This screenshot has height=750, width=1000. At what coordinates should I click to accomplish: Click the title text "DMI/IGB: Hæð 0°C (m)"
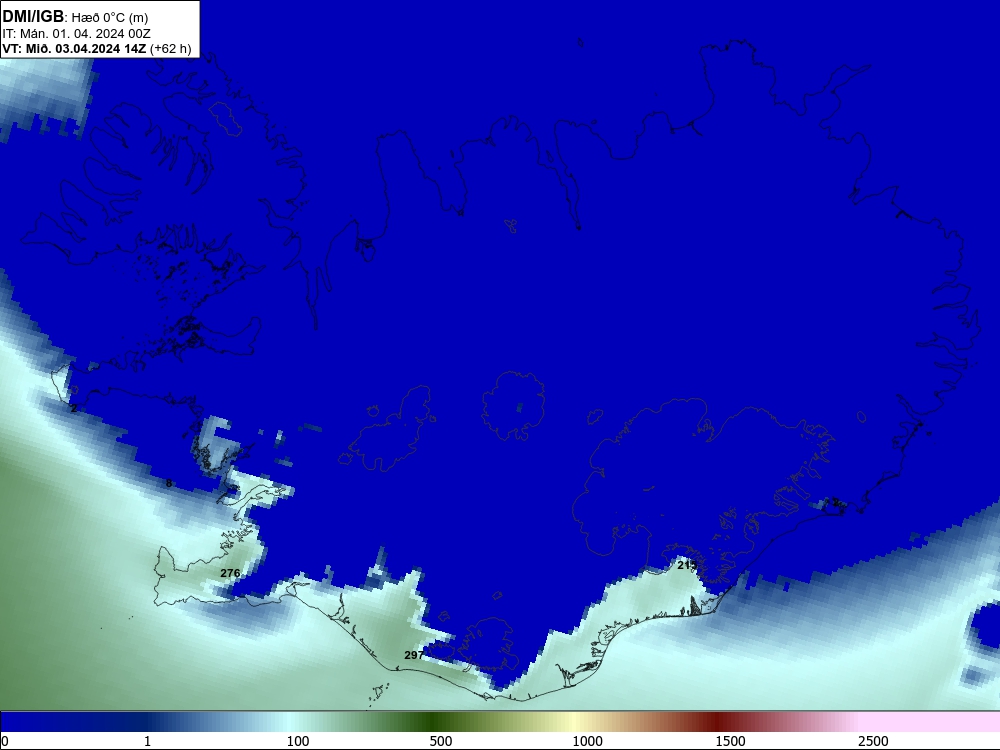coord(75,17)
